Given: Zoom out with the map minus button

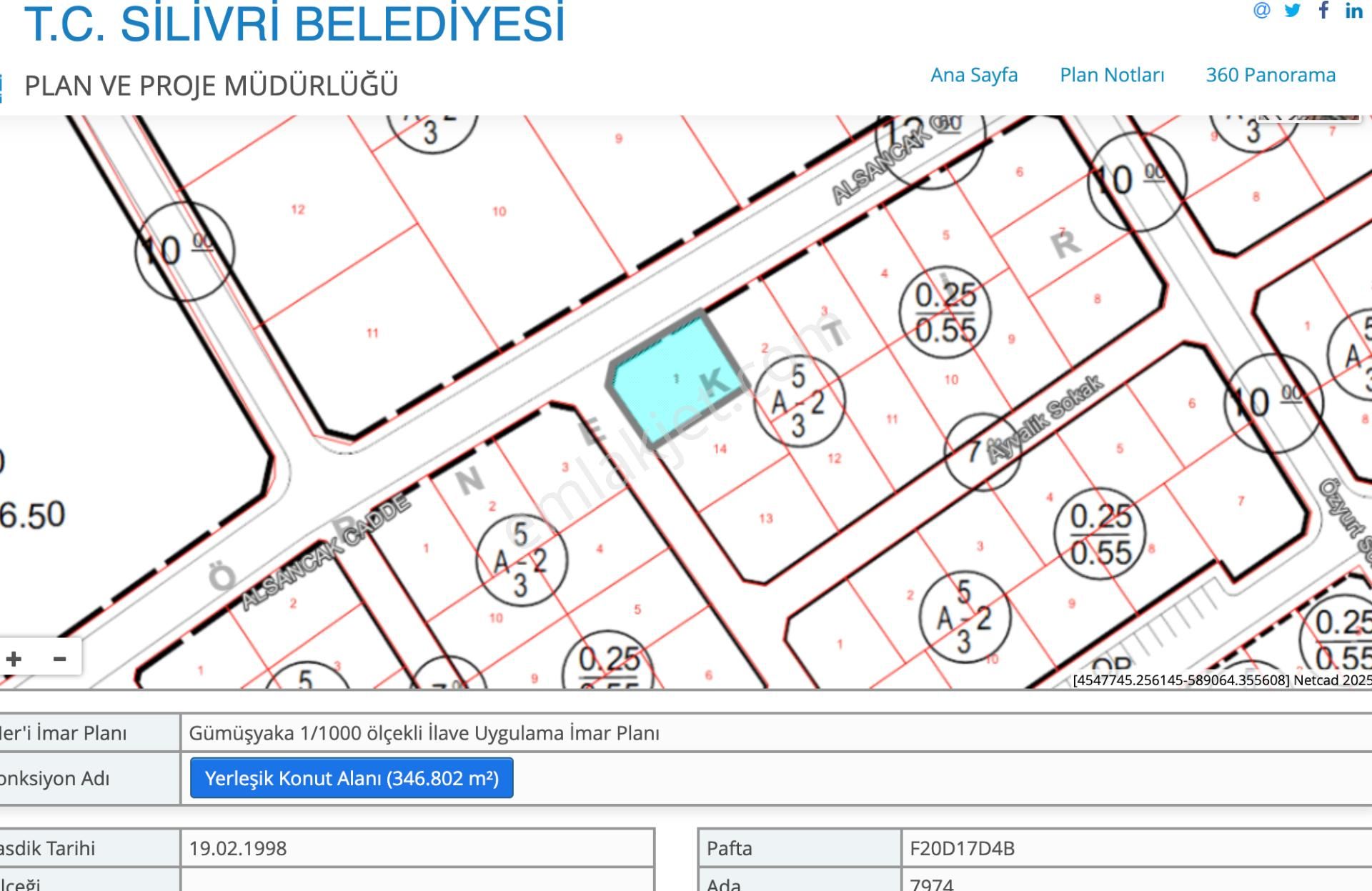Looking at the screenshot, I should click(60, 658).
